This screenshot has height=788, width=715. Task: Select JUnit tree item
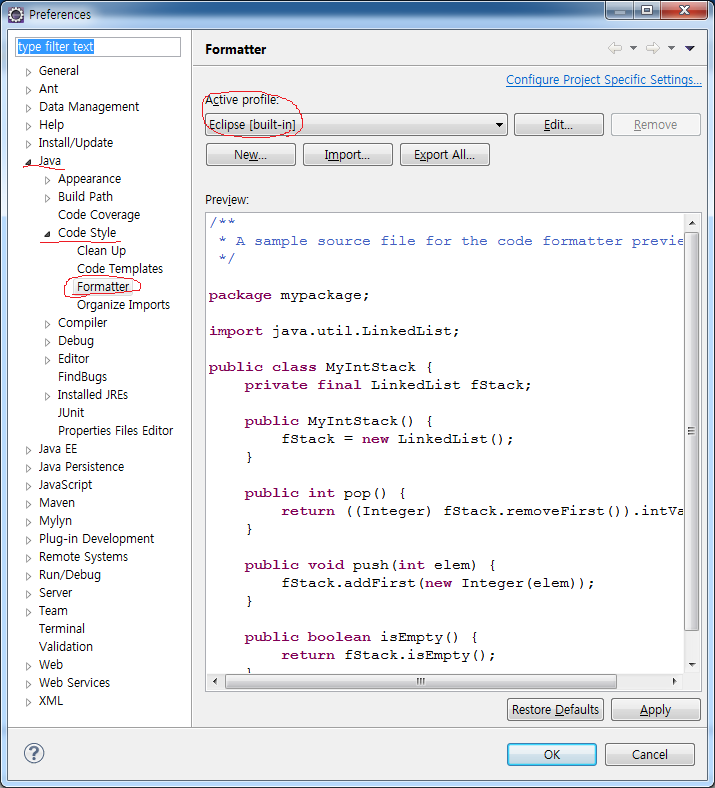point(71,413)
